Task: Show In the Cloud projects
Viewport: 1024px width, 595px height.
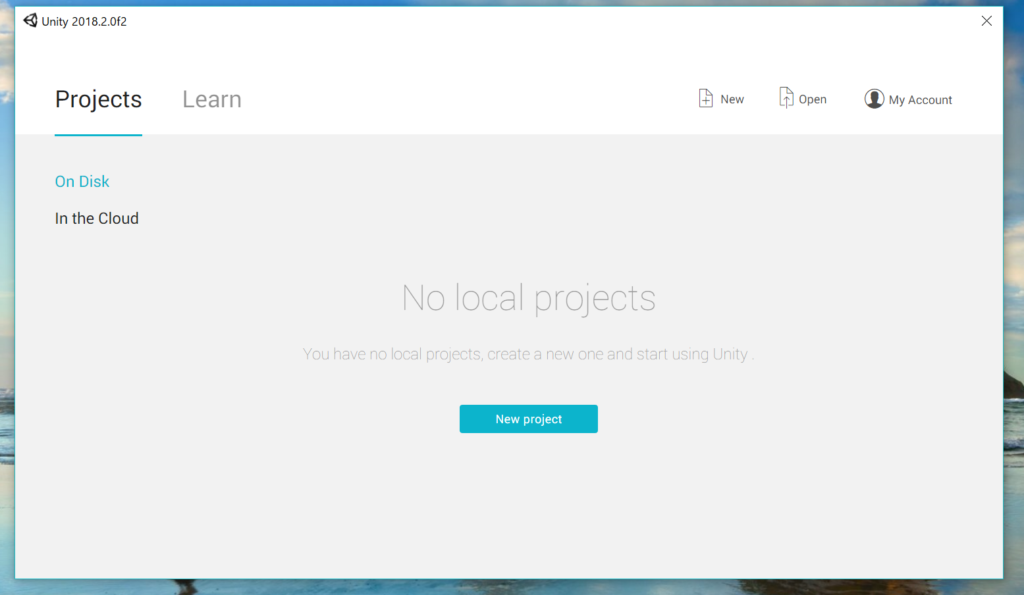Action: [x=96, y=219]
